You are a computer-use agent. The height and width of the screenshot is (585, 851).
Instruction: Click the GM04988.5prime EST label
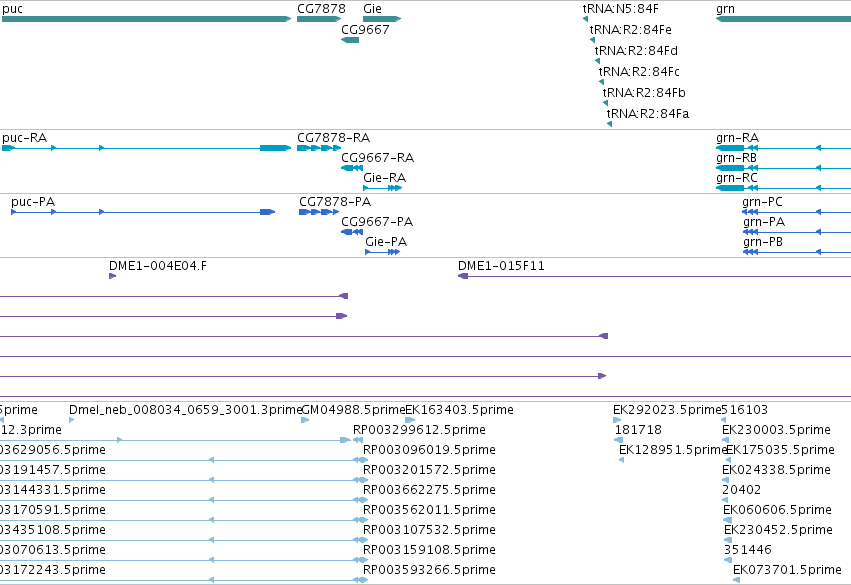tap(353, 410)
